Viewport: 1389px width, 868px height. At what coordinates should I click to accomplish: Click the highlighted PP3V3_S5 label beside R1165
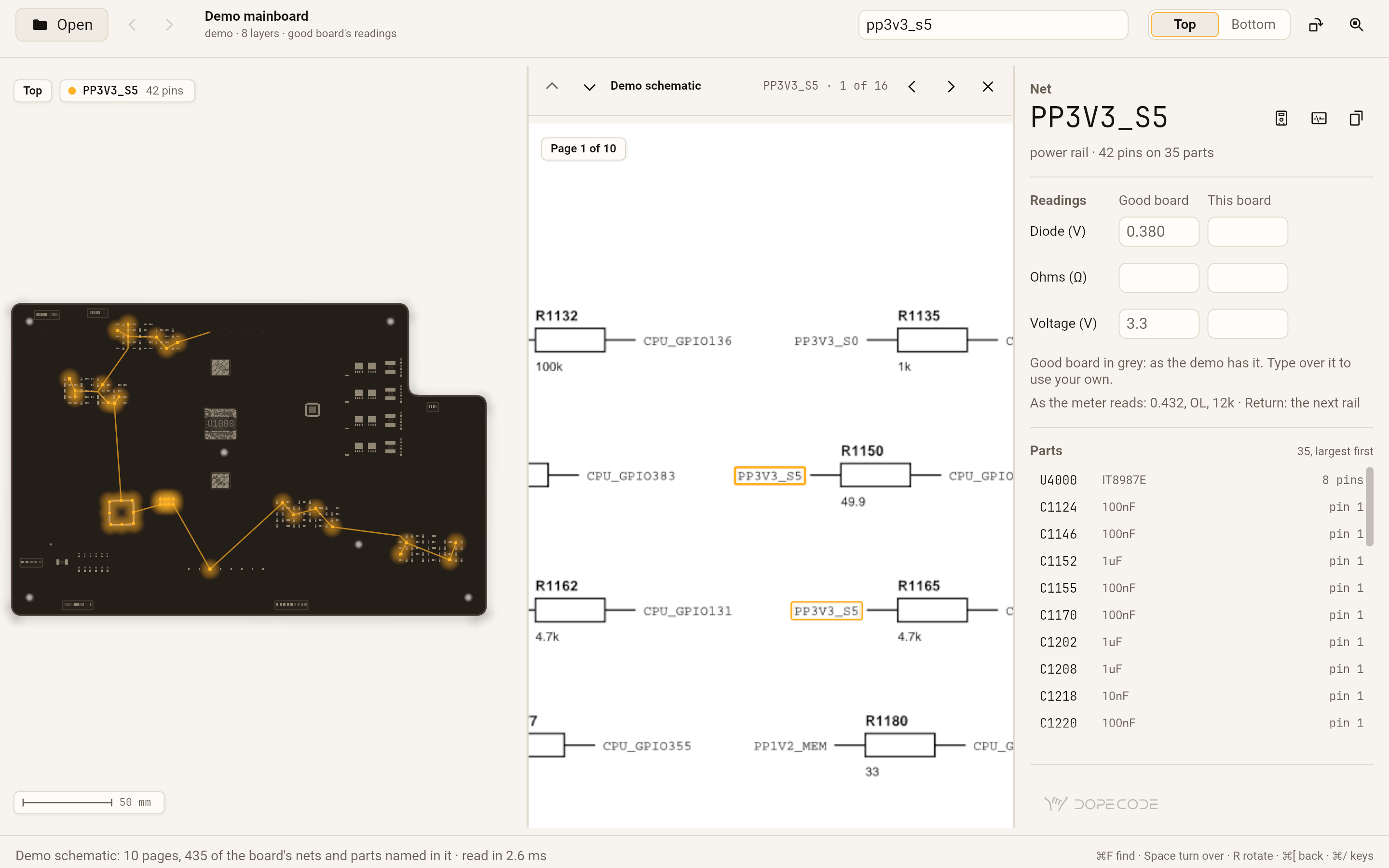(x=827, y=611)
